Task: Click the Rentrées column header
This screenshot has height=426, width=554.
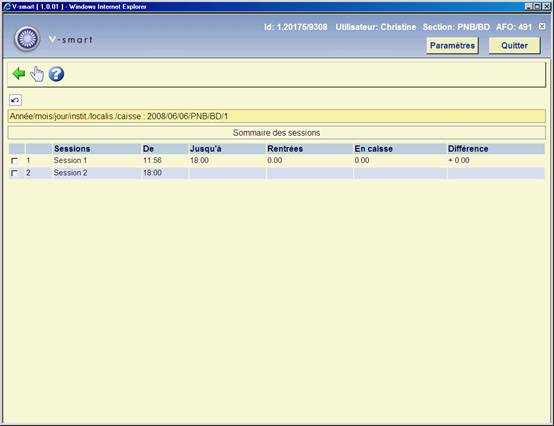Action: pos(285,149)
